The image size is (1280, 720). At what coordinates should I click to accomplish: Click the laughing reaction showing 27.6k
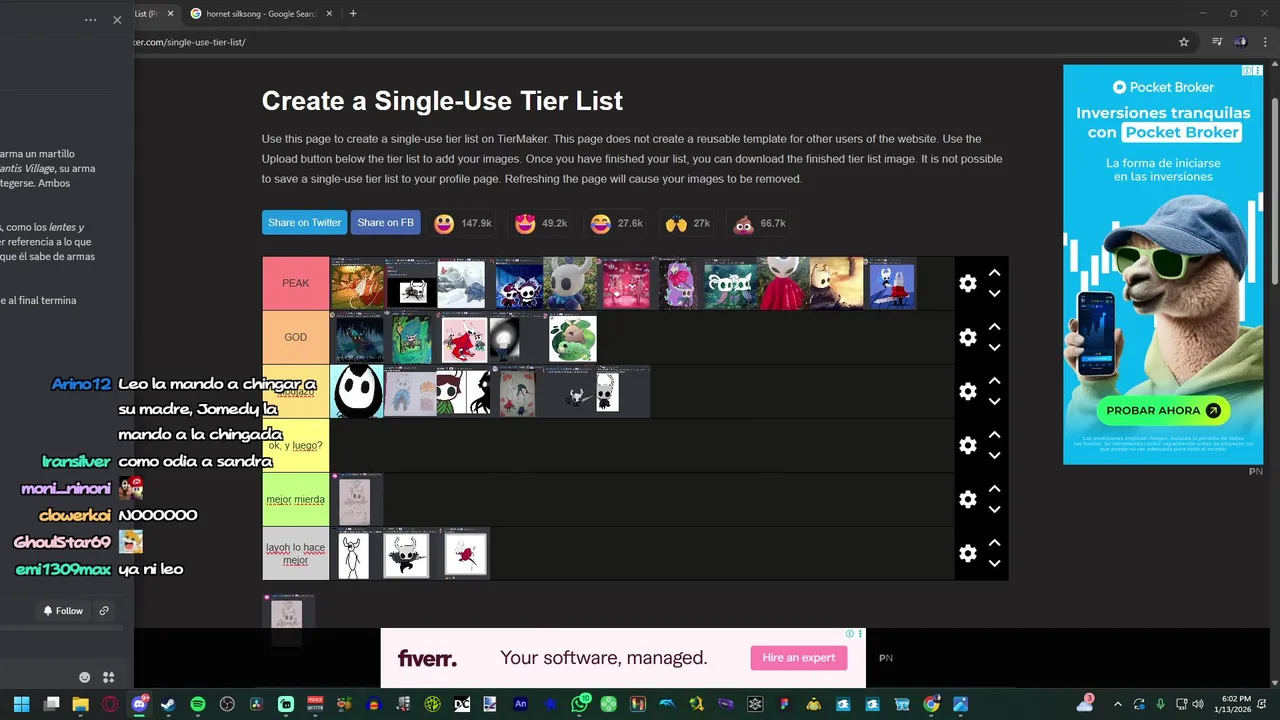[600, 224]
